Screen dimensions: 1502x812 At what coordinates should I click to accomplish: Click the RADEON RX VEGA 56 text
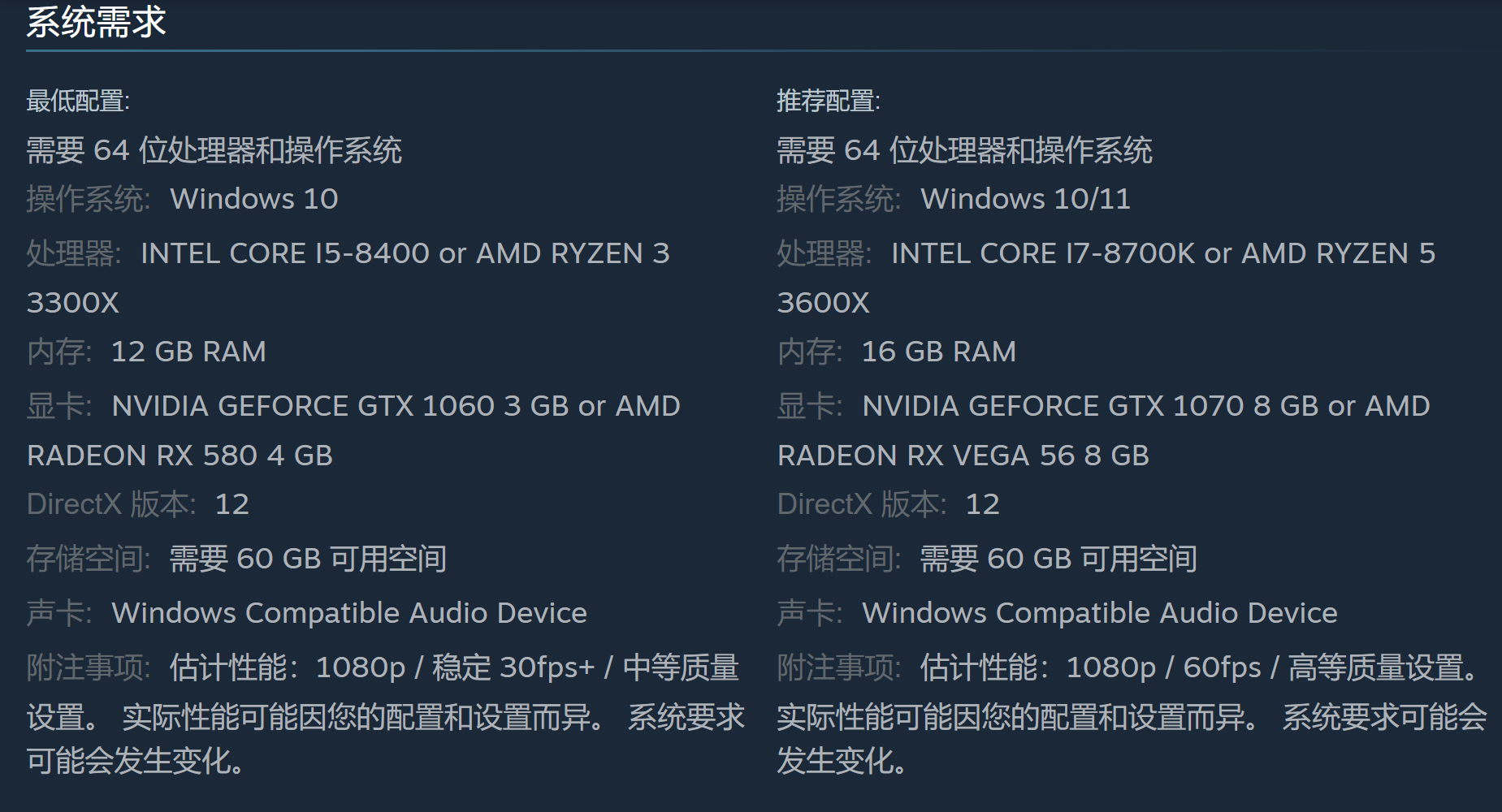(x=963, y=456)
